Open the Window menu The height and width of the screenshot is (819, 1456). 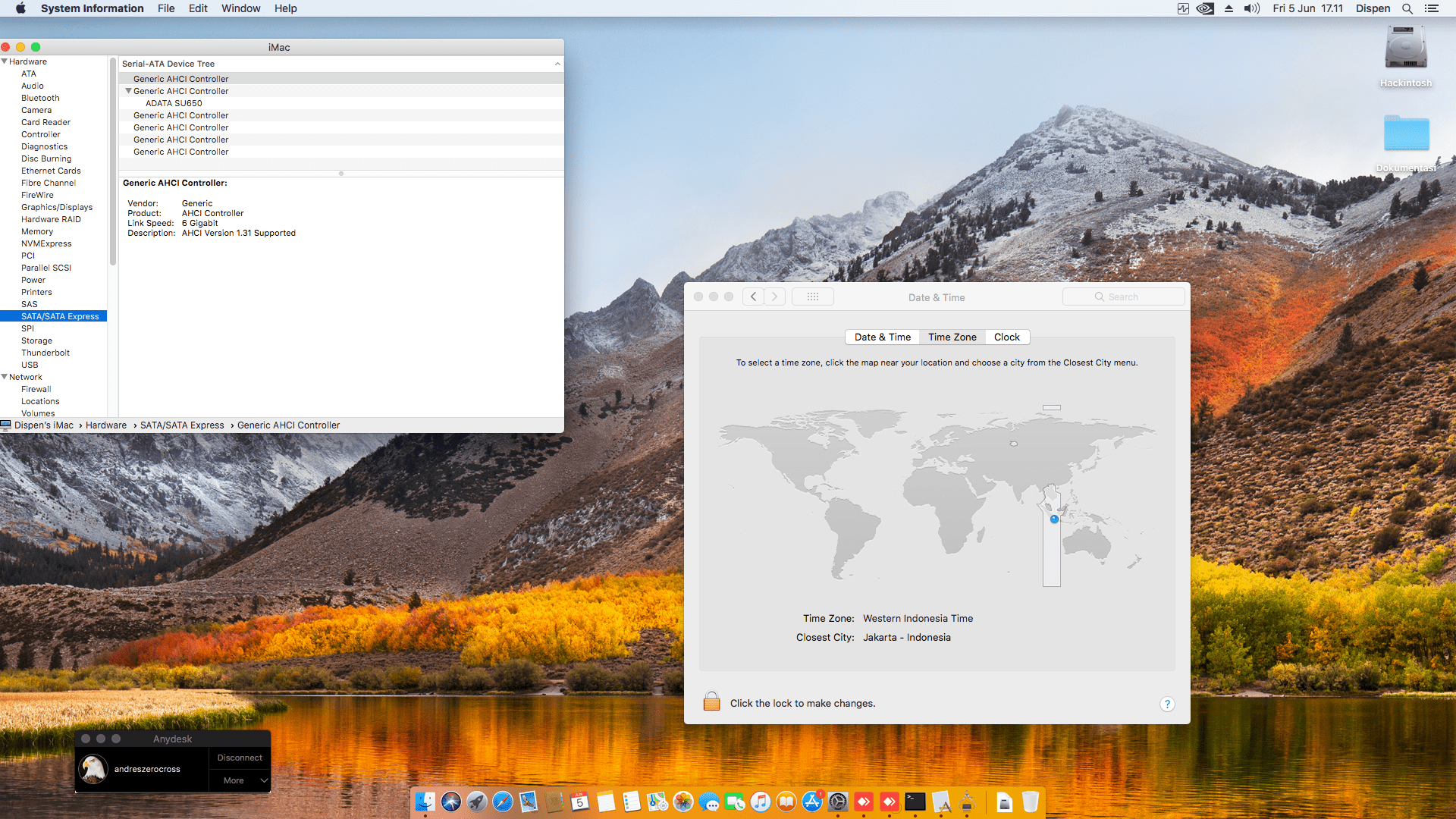pyautogui.click(x=240, y=8)
